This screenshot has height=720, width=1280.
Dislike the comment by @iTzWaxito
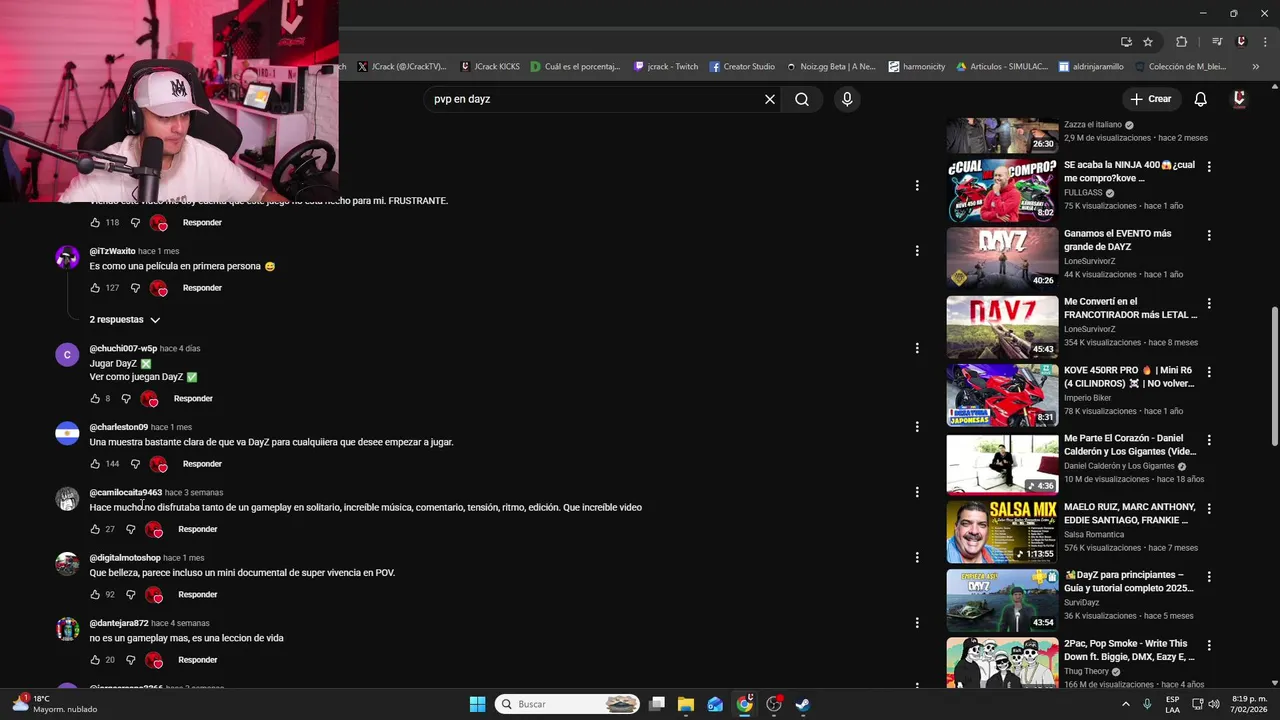coord(135,288)
